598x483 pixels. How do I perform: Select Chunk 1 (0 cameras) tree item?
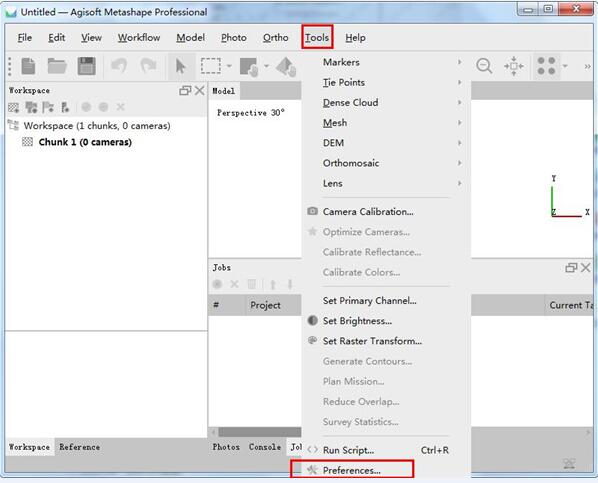pyautogui.click(x=85, y=142)
